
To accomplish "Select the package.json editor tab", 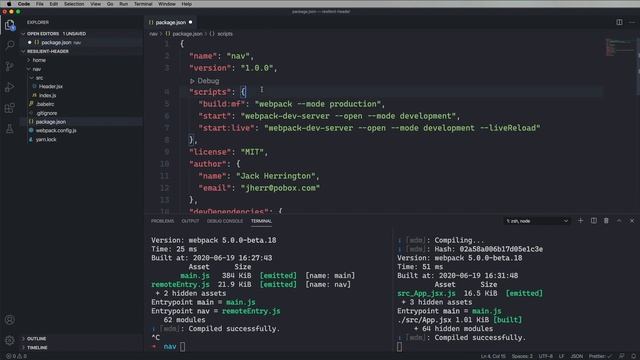I will pos(171,22).
